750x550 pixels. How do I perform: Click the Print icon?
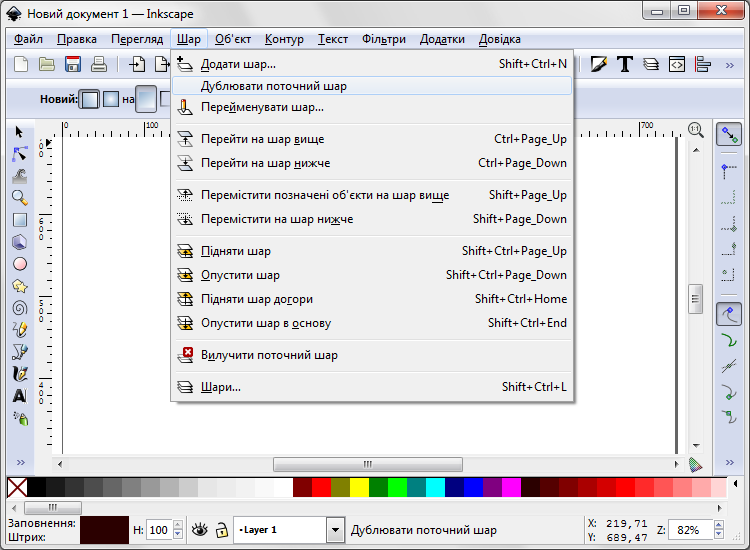click(99, 64)
